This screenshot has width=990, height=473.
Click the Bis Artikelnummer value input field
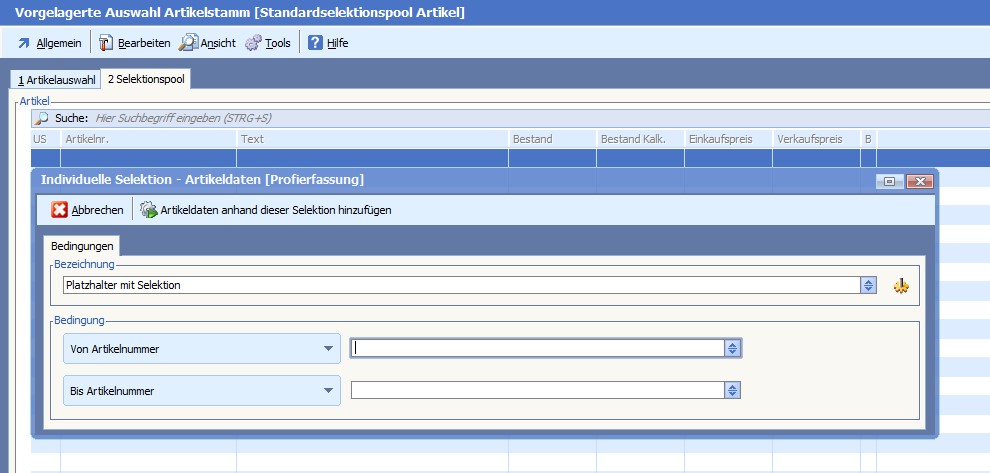pyautogui.click(x=537, y=390)
